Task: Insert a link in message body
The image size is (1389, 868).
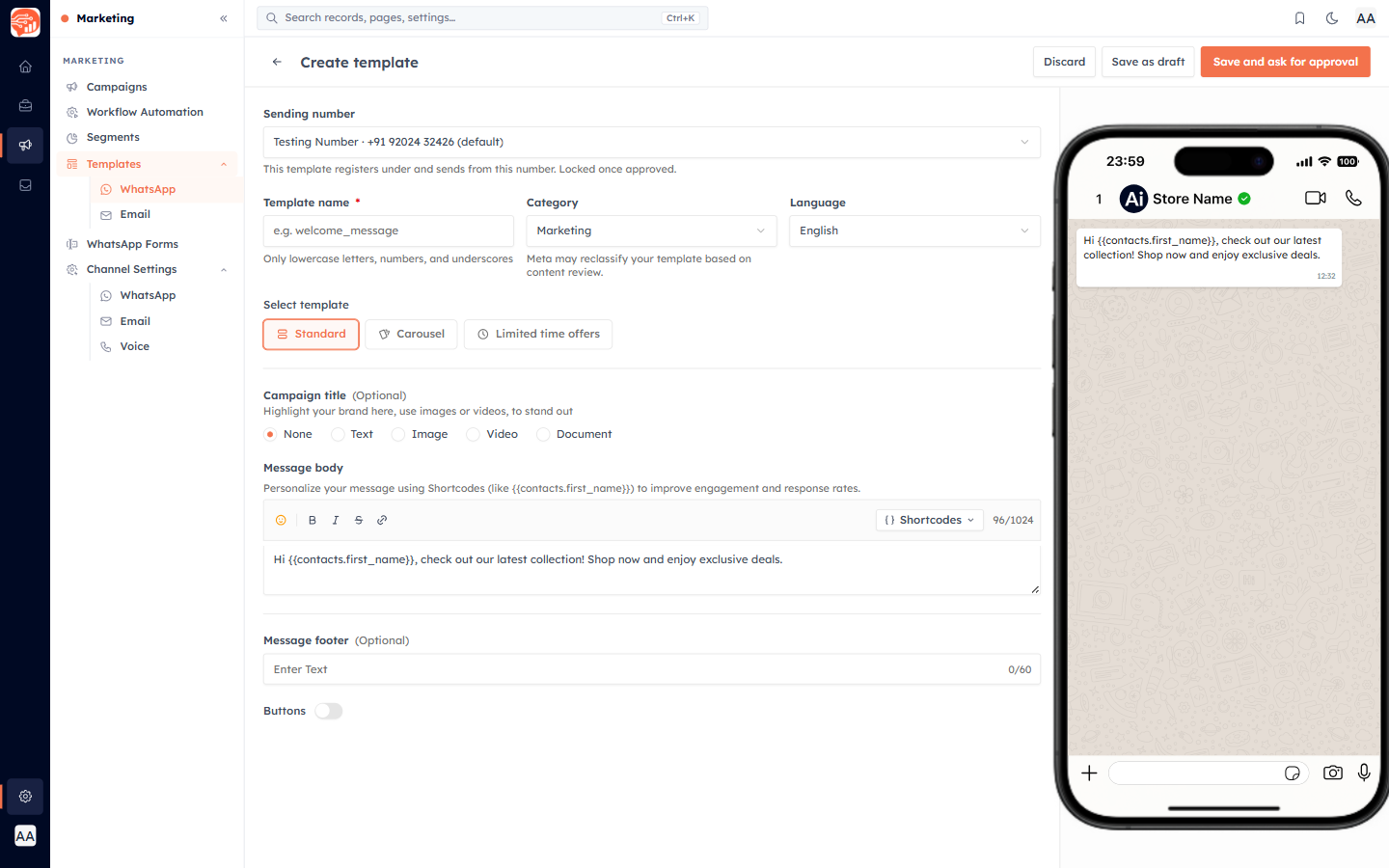Action: pos(382,520)
